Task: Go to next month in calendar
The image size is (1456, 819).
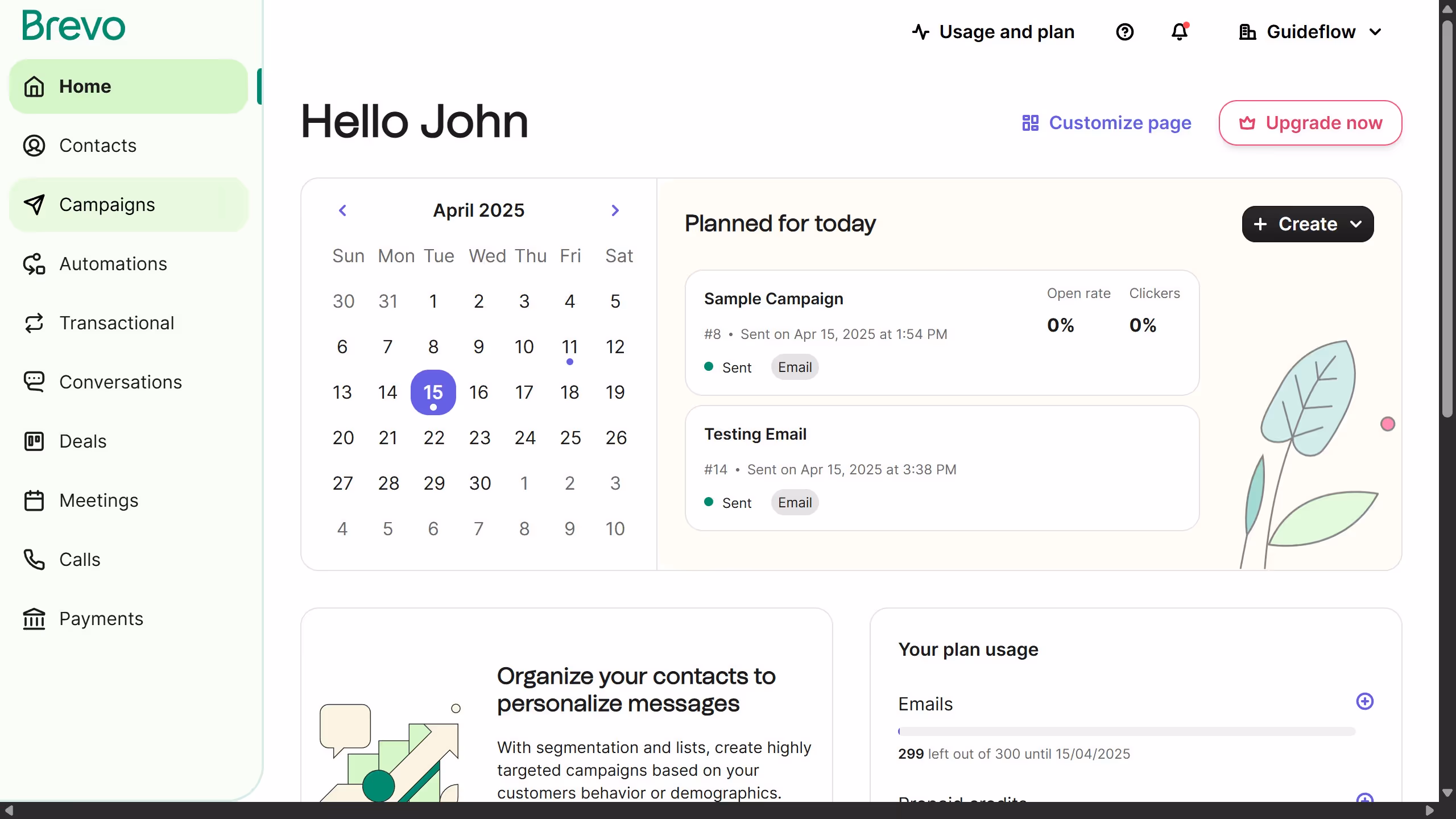Action: [x=615, y=210]
